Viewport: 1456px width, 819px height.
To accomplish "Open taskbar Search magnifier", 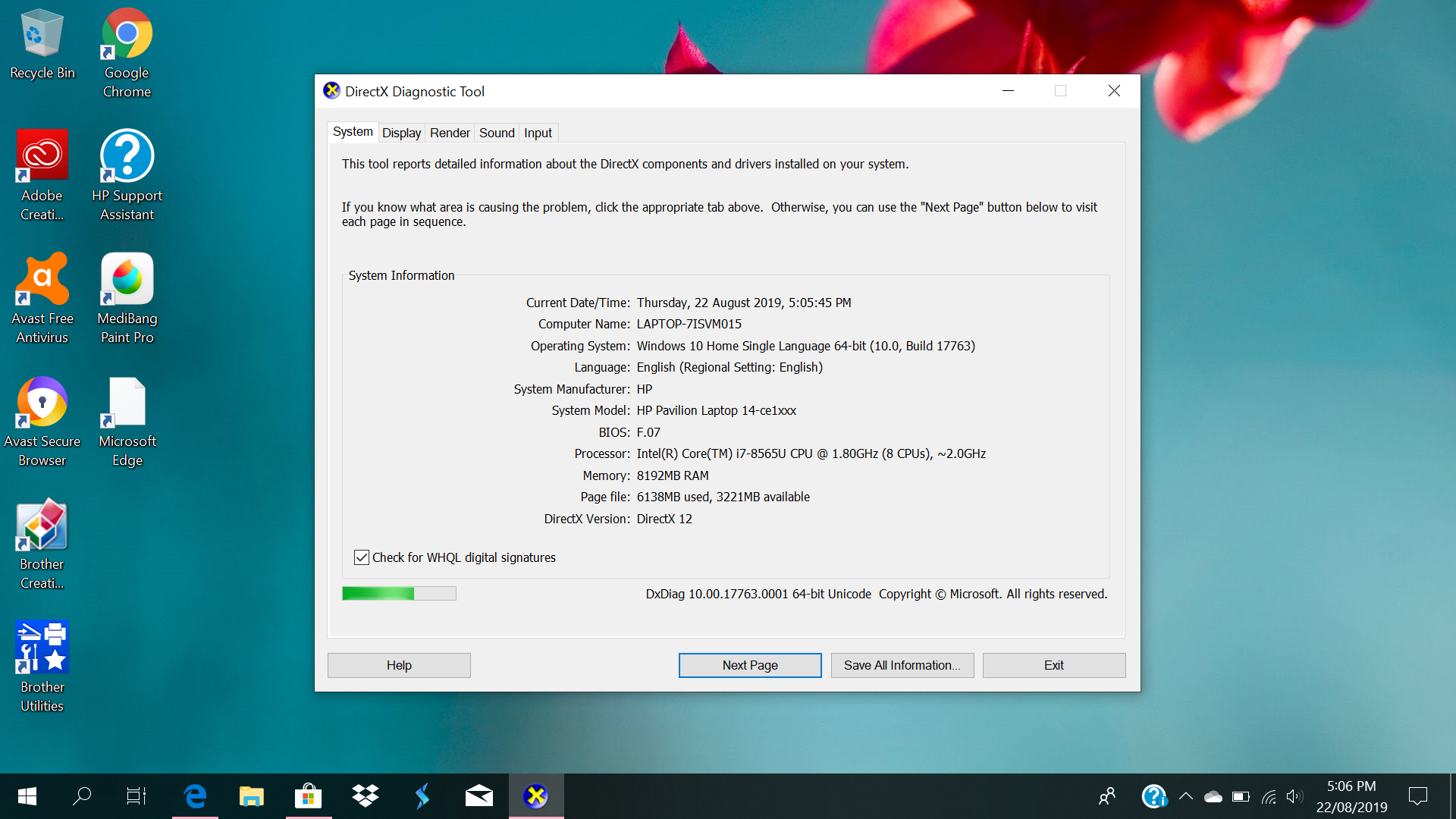I will 82,796.
